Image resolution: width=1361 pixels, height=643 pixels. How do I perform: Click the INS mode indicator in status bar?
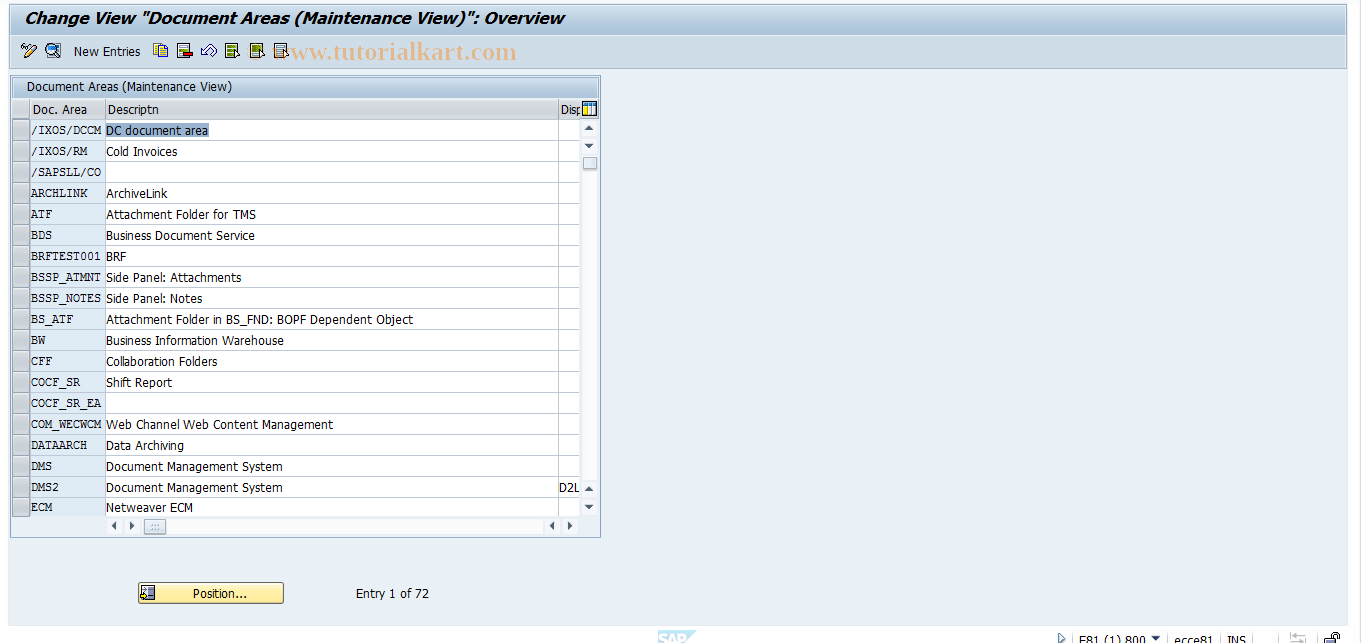coord(1237,639)
